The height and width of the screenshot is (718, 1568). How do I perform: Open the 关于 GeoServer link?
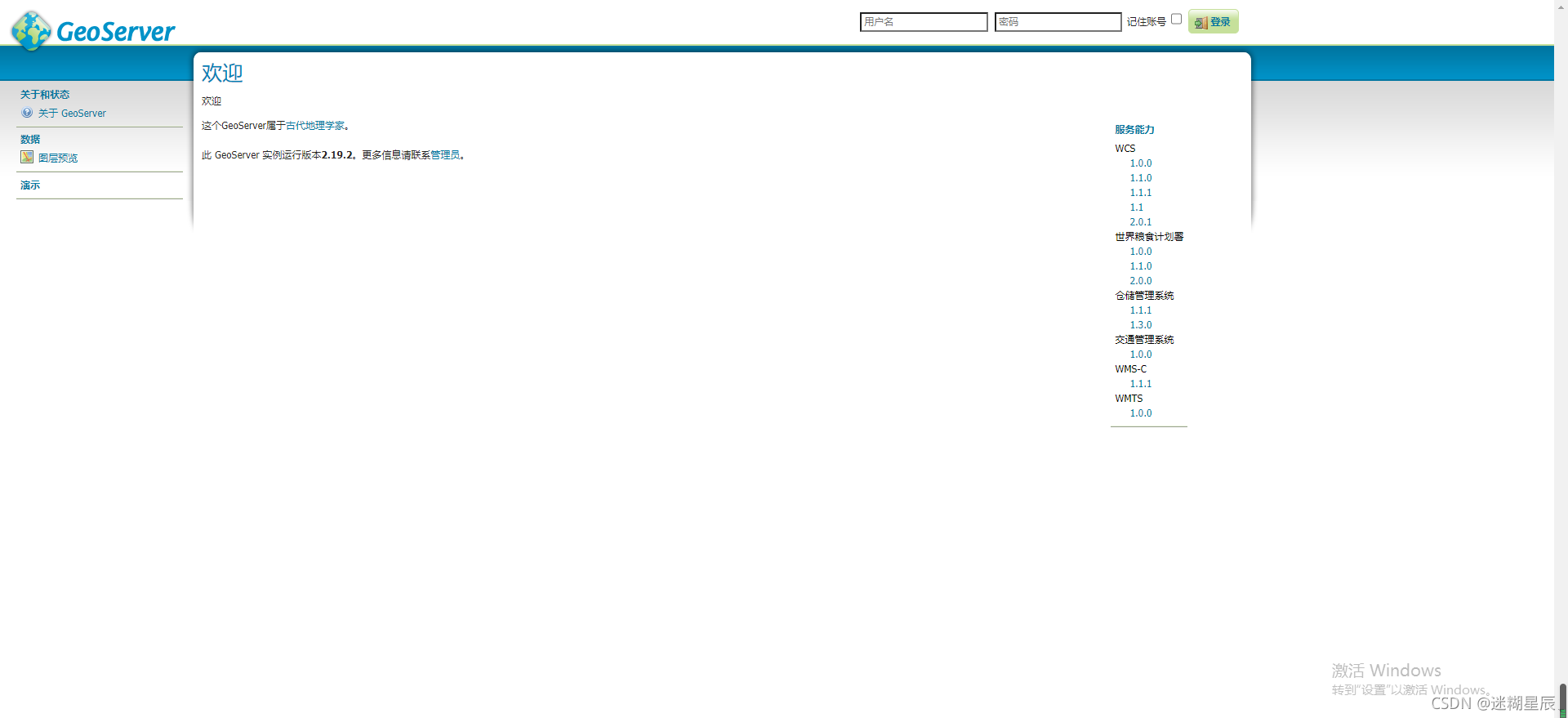[72, 114]
